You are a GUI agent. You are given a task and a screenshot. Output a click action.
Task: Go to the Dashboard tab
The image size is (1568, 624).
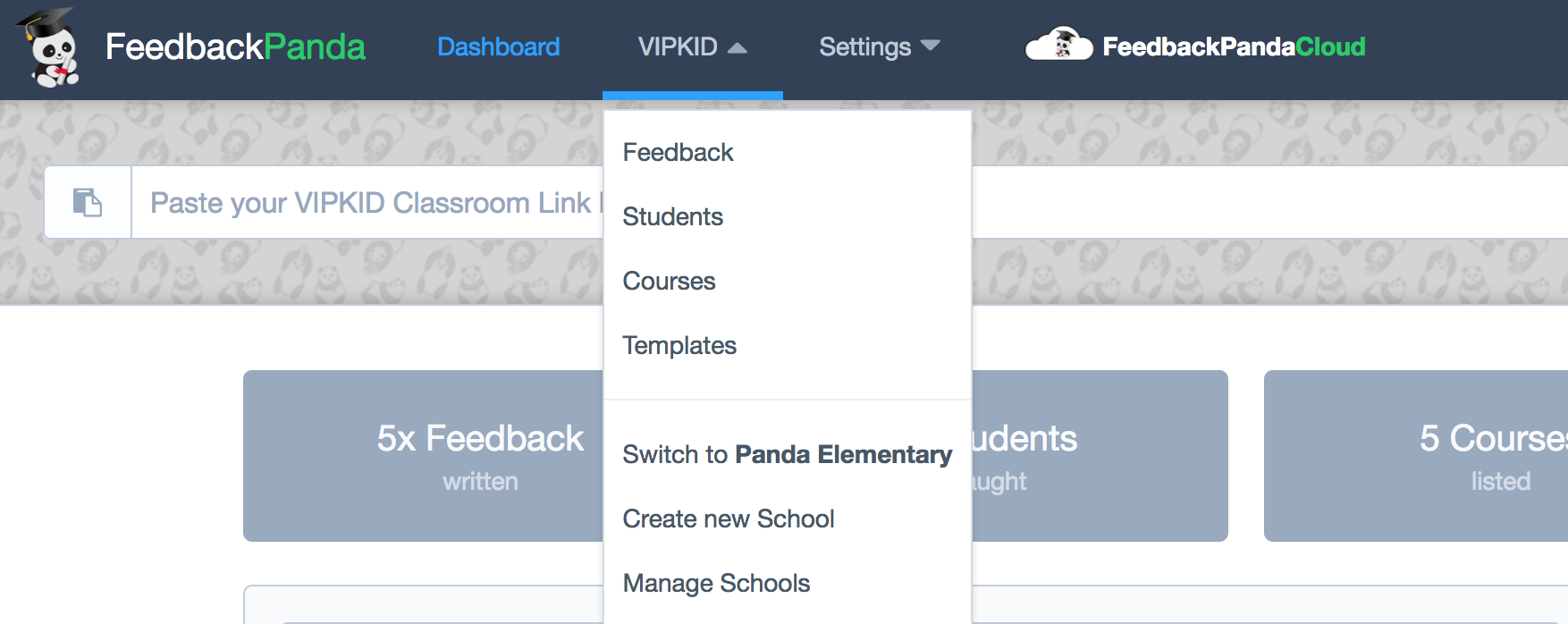pos(499,46)
